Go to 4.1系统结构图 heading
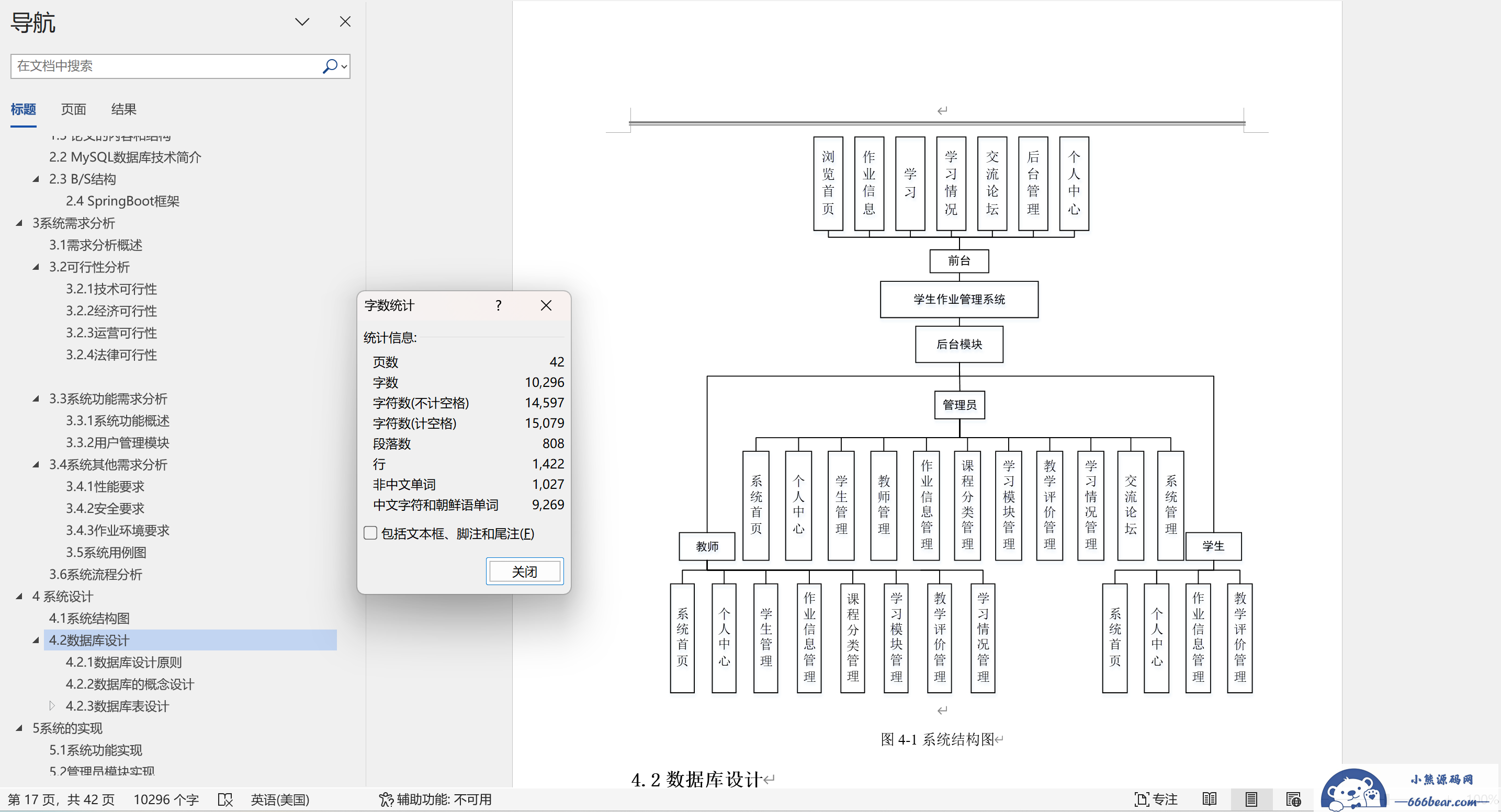 pos(89,619)
